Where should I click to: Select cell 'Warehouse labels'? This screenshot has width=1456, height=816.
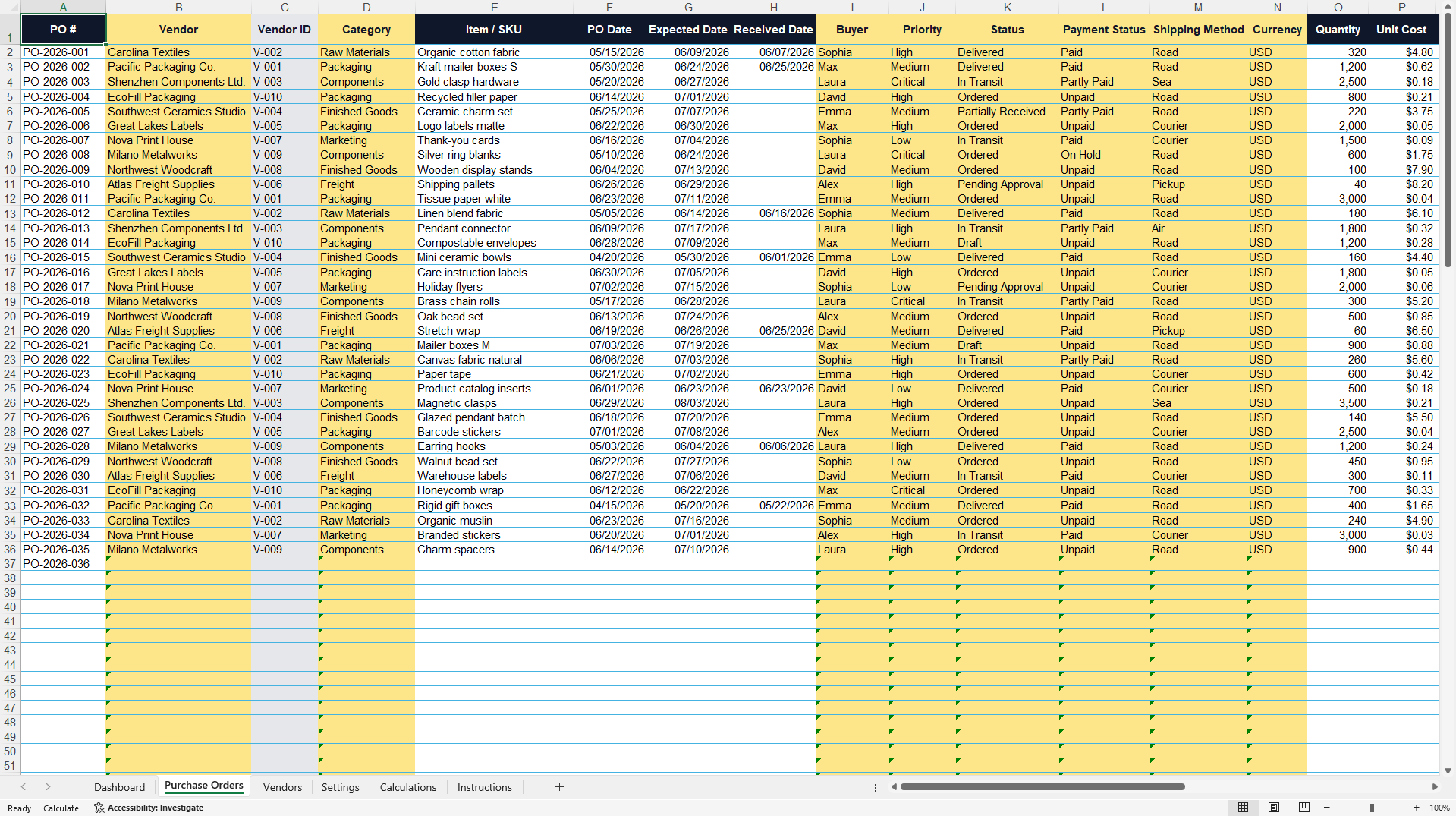[494, 476]
